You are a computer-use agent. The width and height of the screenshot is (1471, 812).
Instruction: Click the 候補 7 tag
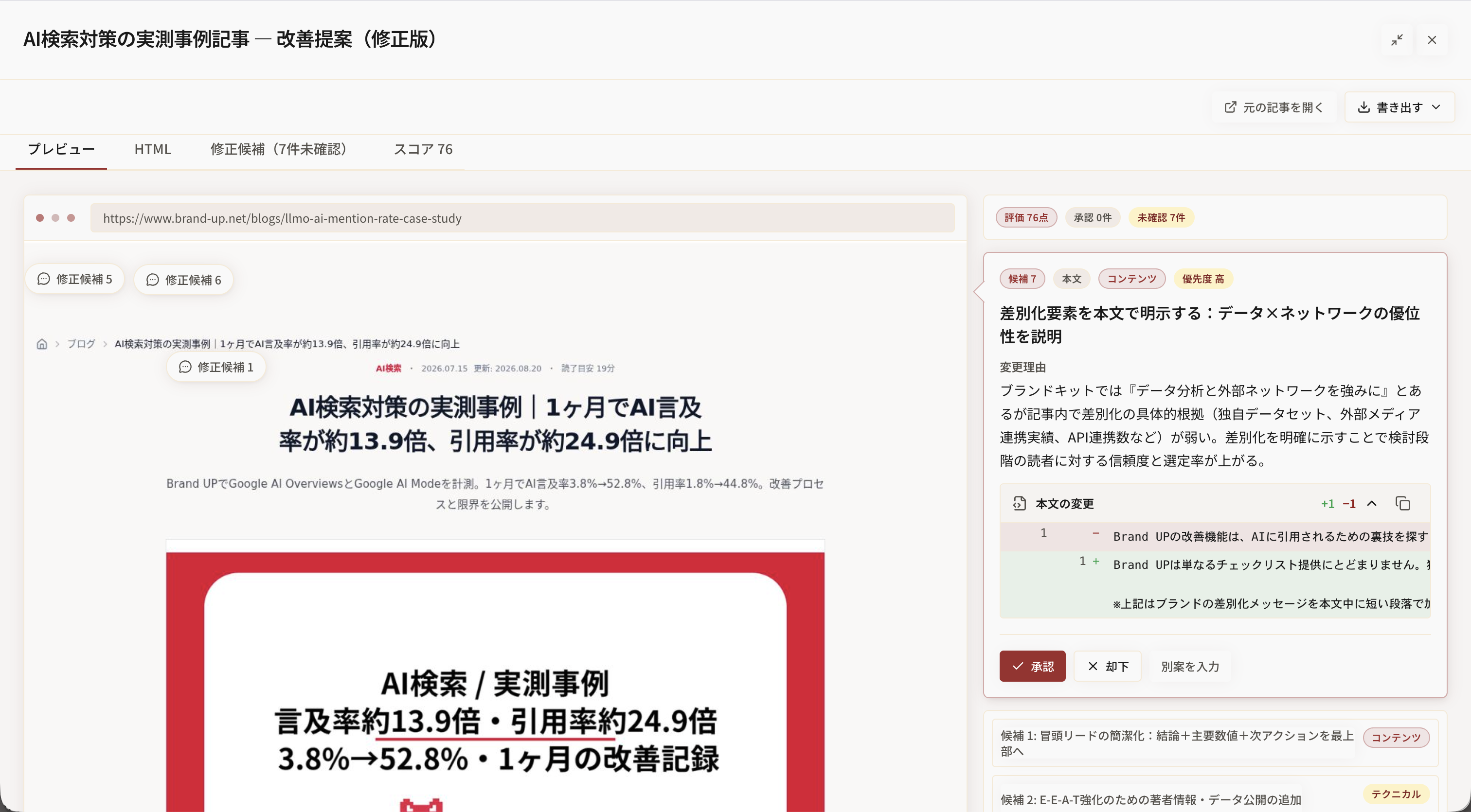(x=1022, y=279)
